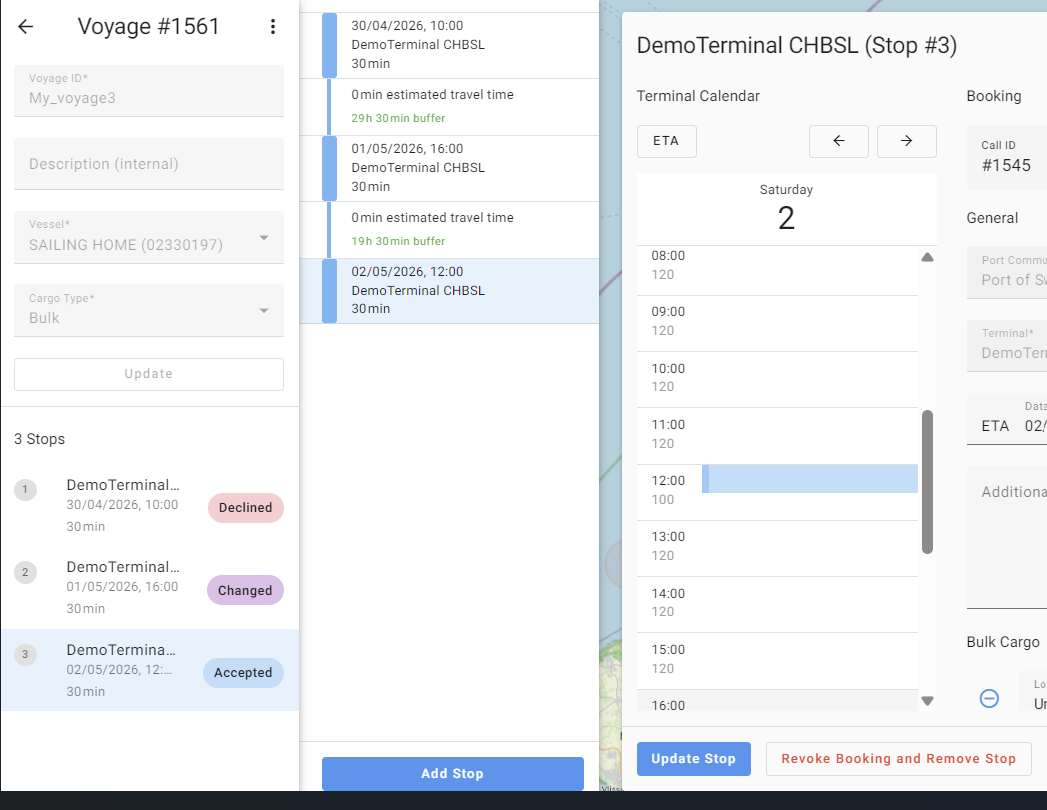Select stop 3 with Accepted status
Screen dimensions: 1047x810
149,670
